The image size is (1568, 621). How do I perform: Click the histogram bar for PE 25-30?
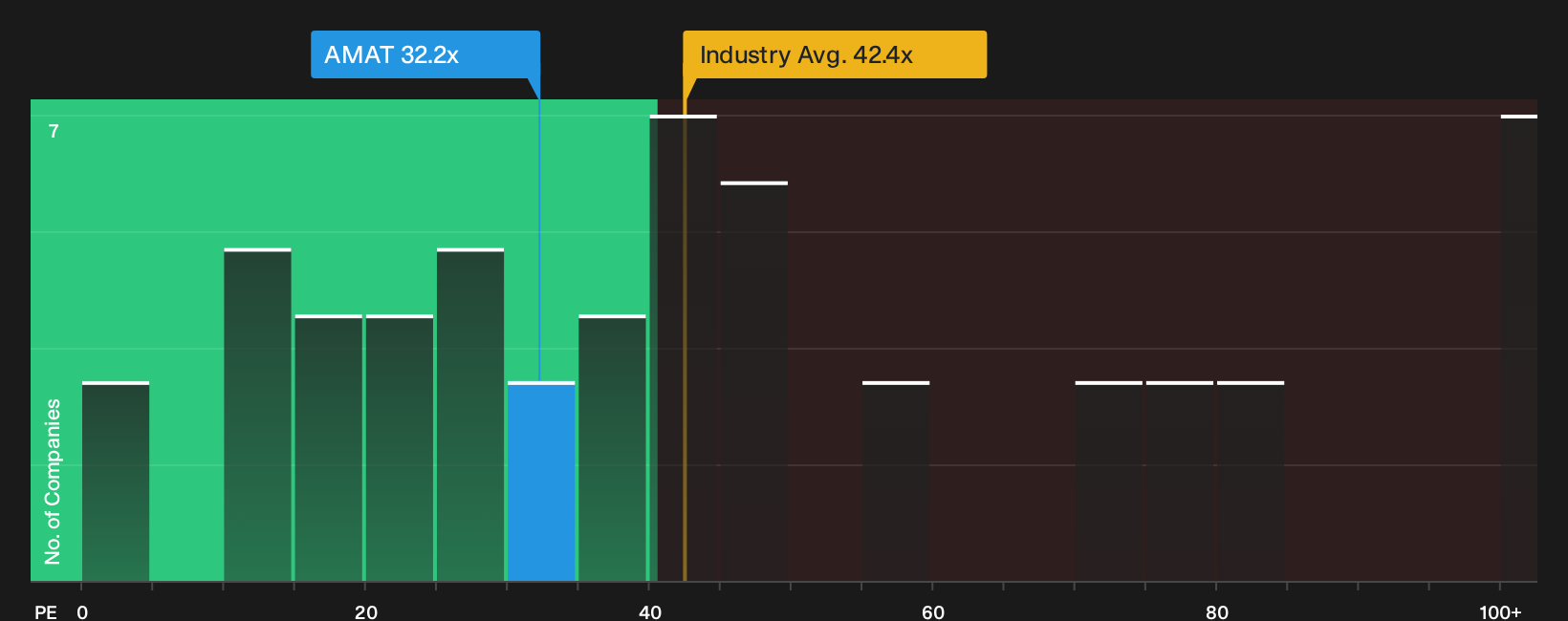[x=470, y=415]
